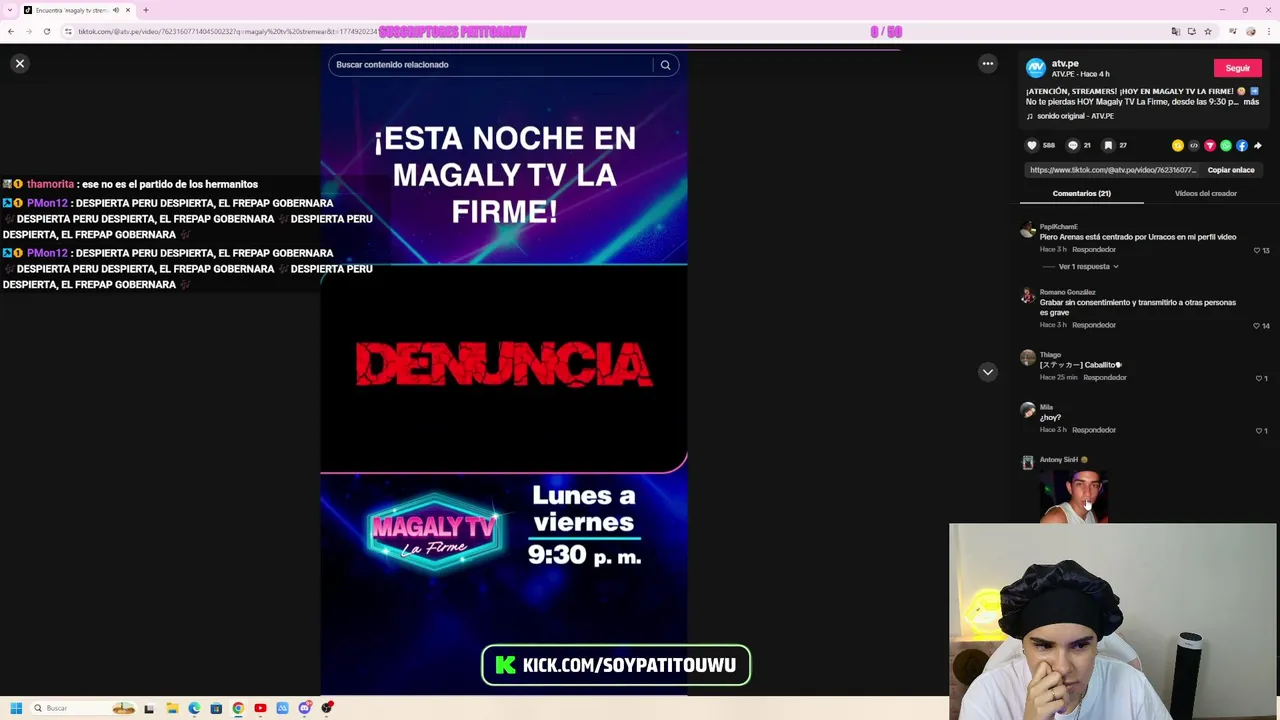The height and width of the screenshot is (720, 1280).
Task: Share the video to WhatsApp
Action: coord(1226,146)
